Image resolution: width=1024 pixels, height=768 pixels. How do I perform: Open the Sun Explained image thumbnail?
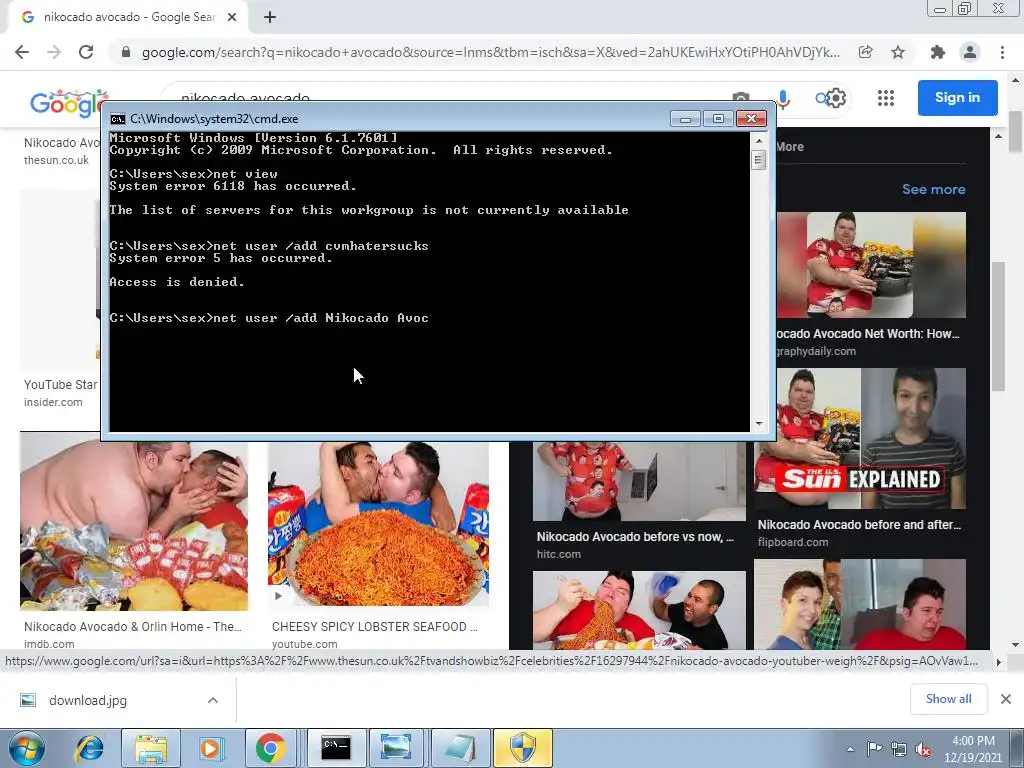tap(860, 438)
